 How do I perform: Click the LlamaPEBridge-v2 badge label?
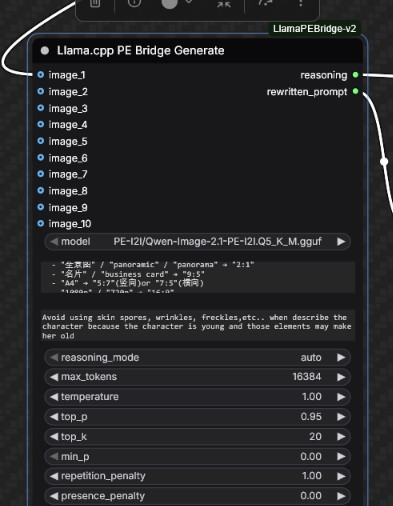(314, 29)
